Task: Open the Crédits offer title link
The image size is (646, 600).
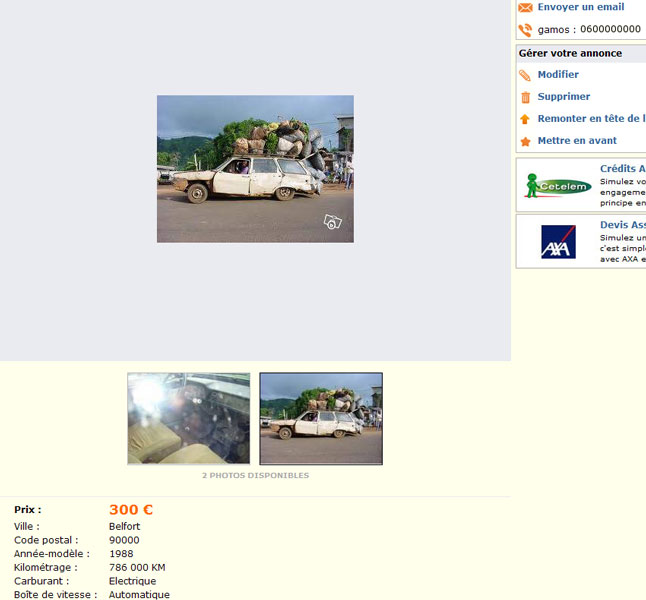Action: [622, 169]
